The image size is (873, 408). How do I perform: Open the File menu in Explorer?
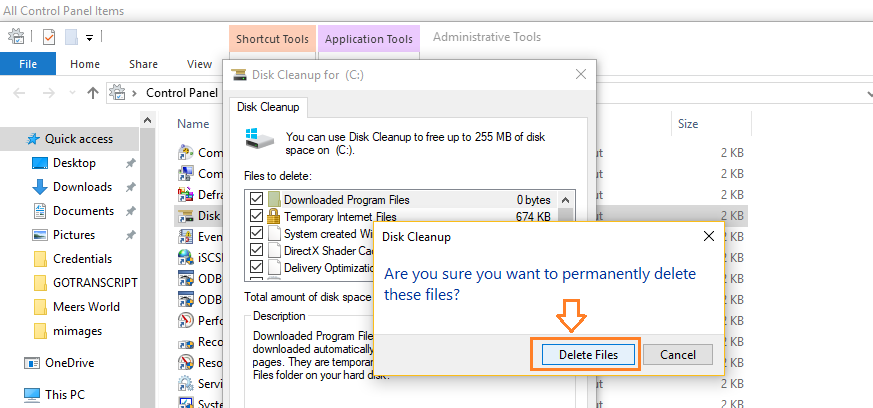click(x=28, y=64)
